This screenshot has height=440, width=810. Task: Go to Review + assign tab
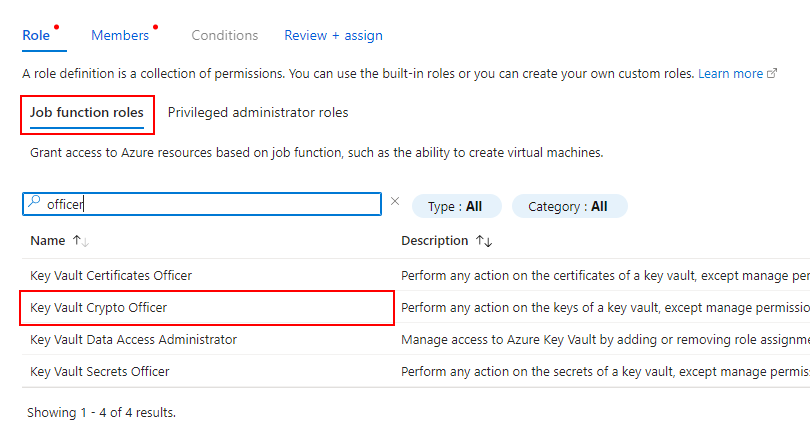point(333,35)
